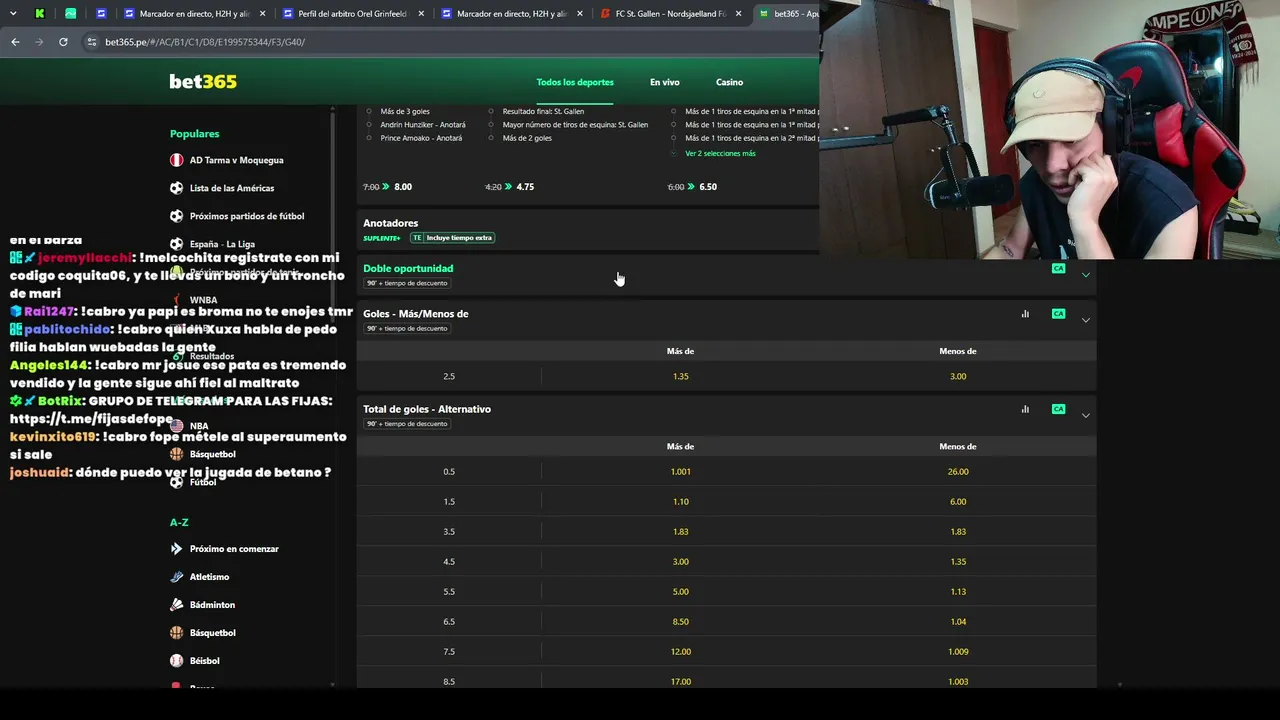This screenshot has height=720, width=1280.
Task: Click the browser forward arrow
Action: point(39,42)
